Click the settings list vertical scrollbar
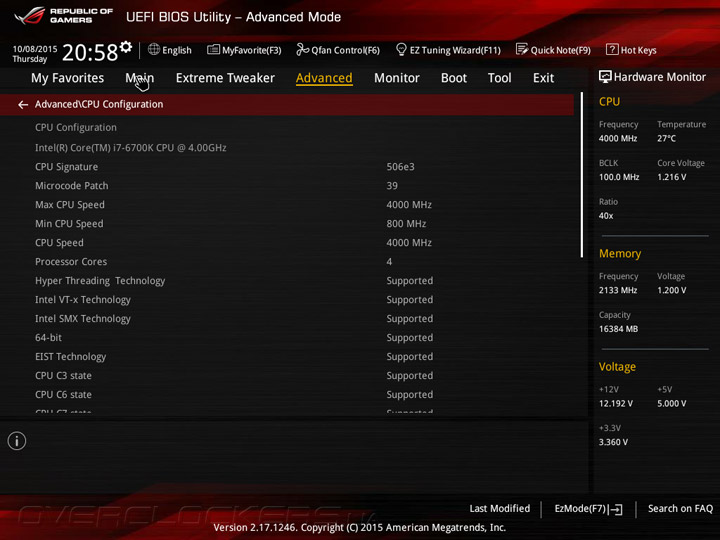The height and width of the screenshot is (540, 720). 582,174
